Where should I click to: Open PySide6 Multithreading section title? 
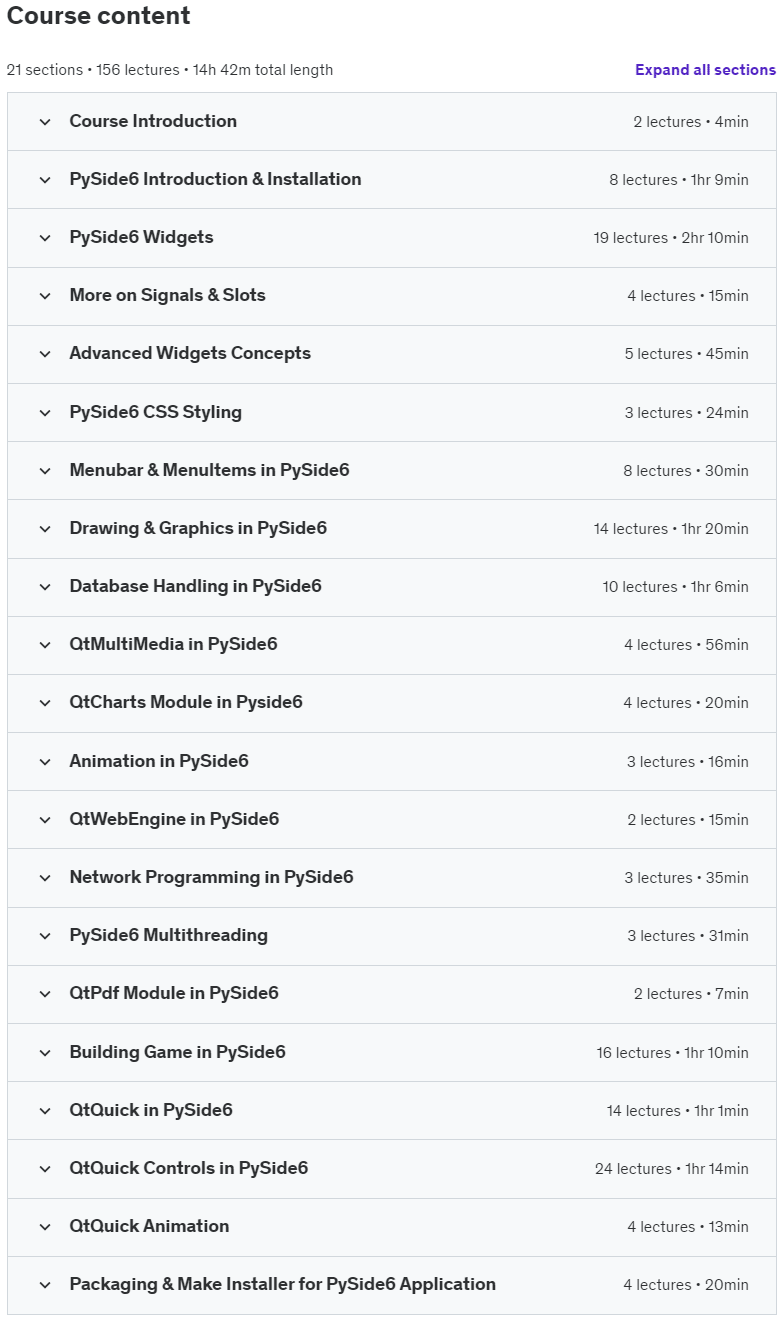168,935
